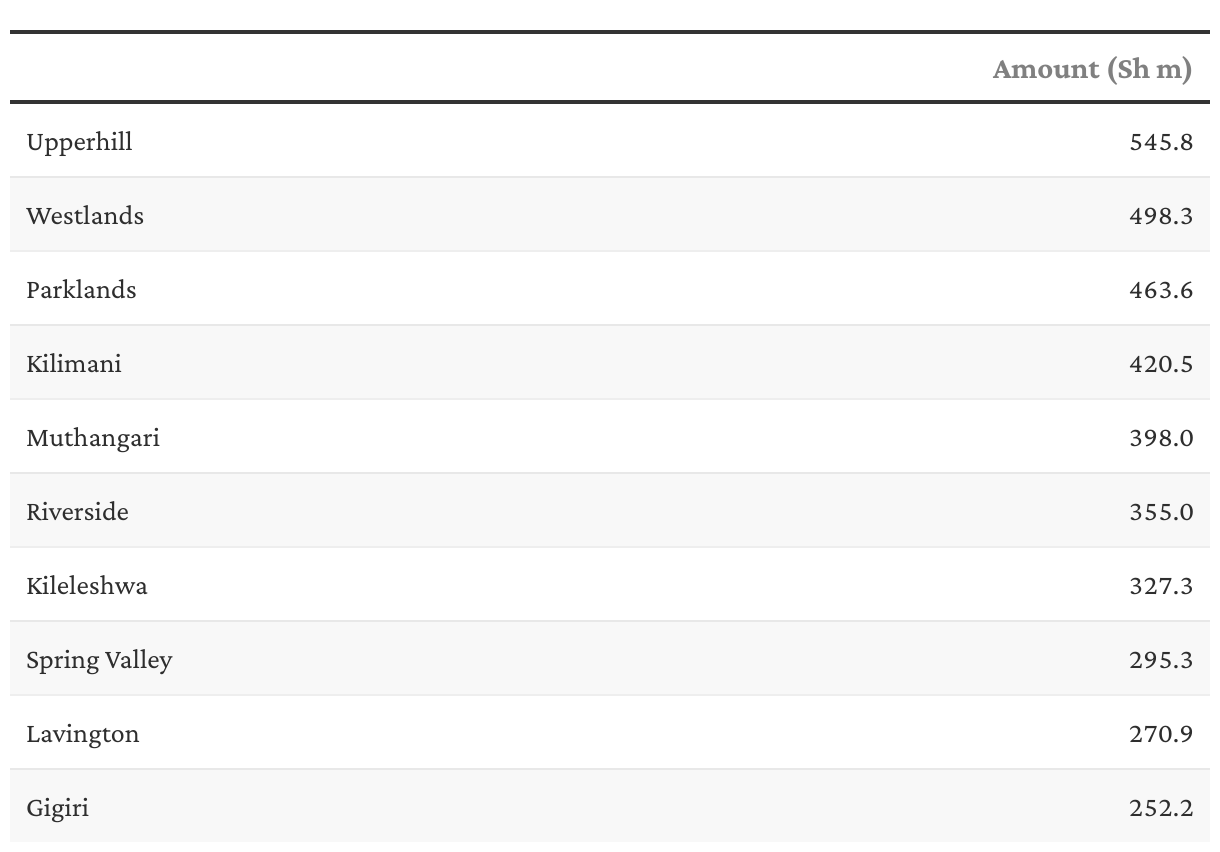Click the 398.0 Muthangari amount

tap(1161, 438)
